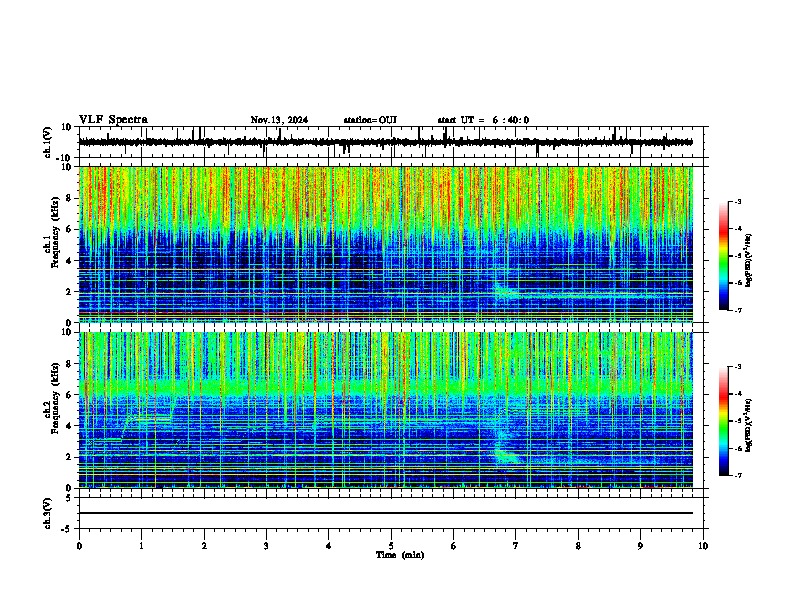Screen dimensions: 792x612
Task: Click the ch.2 spectrogram "8" kHz tick label
Action: (70, 364)
